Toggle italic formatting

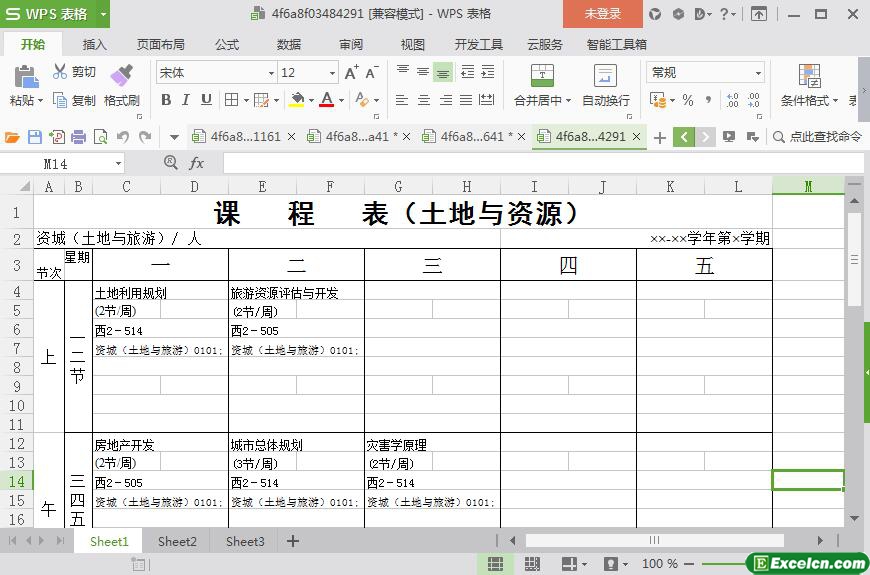186,100
